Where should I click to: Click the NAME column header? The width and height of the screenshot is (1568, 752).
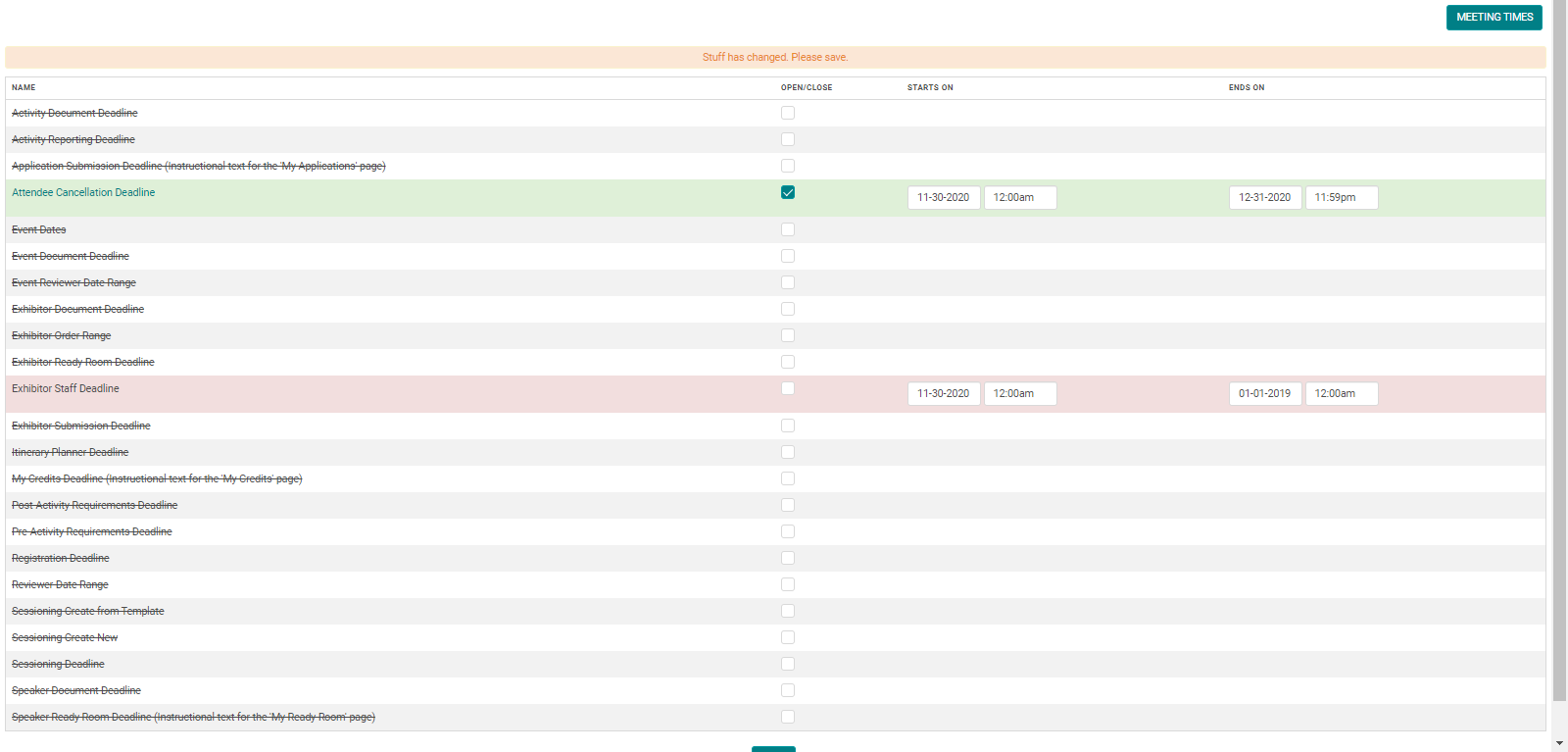24,87
